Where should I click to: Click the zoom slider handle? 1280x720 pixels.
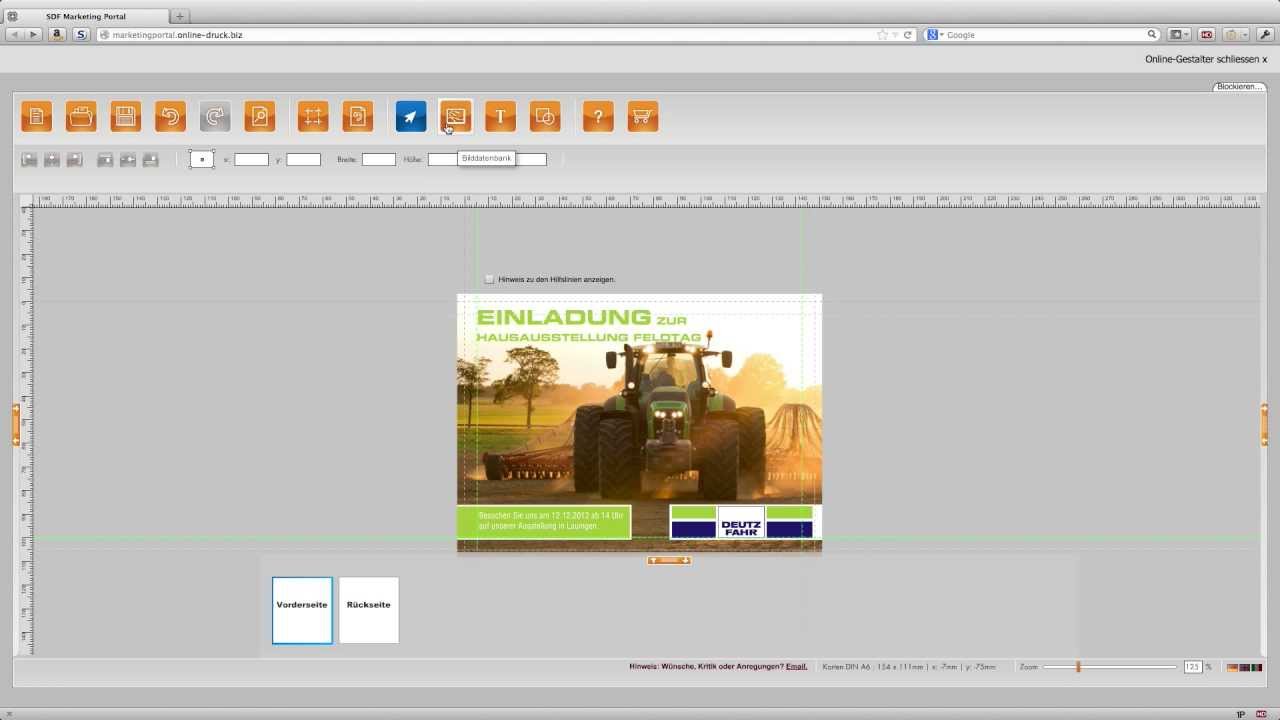pos(1078,666)
